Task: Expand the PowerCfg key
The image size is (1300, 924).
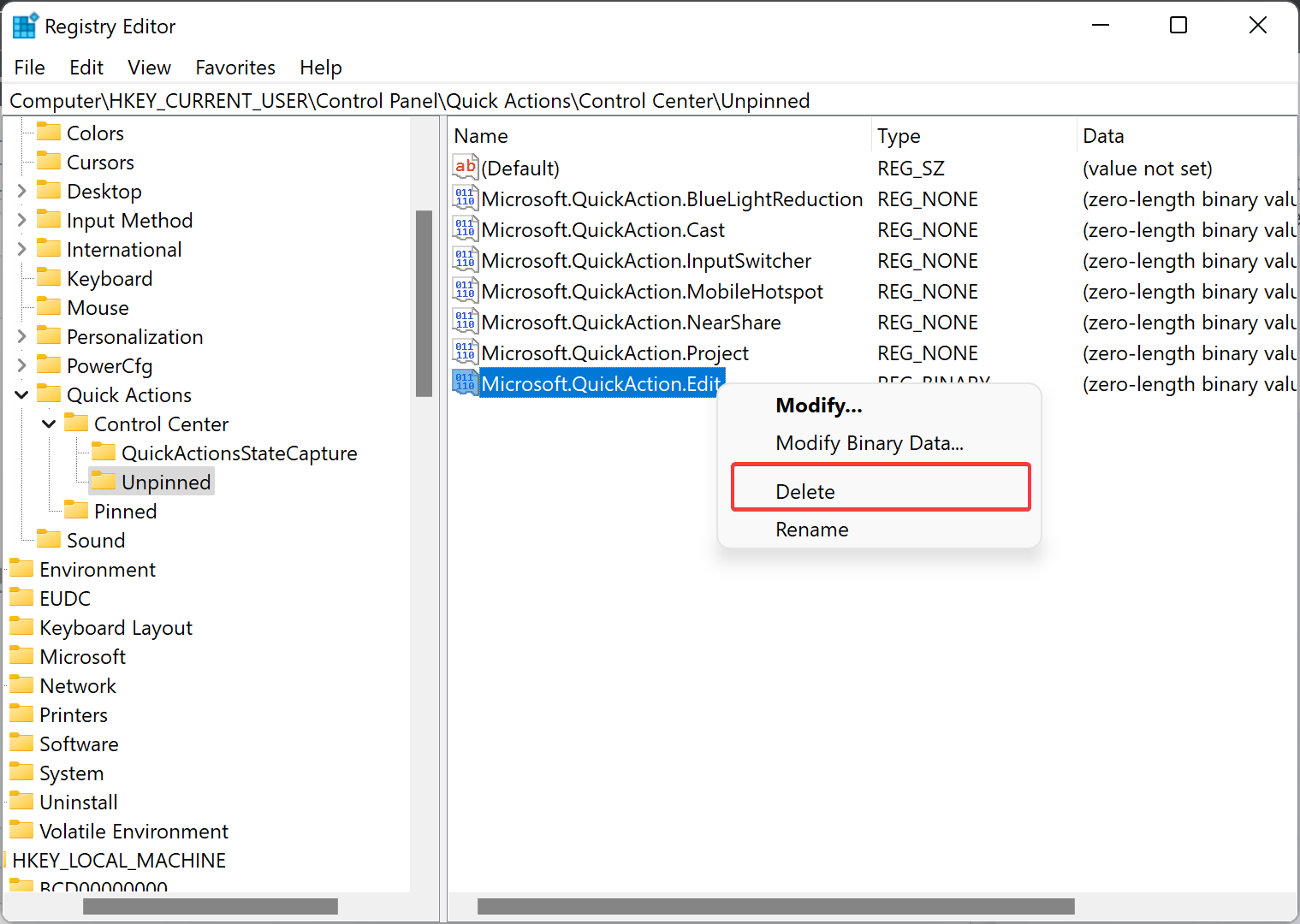Action: (x=22, y=365)
